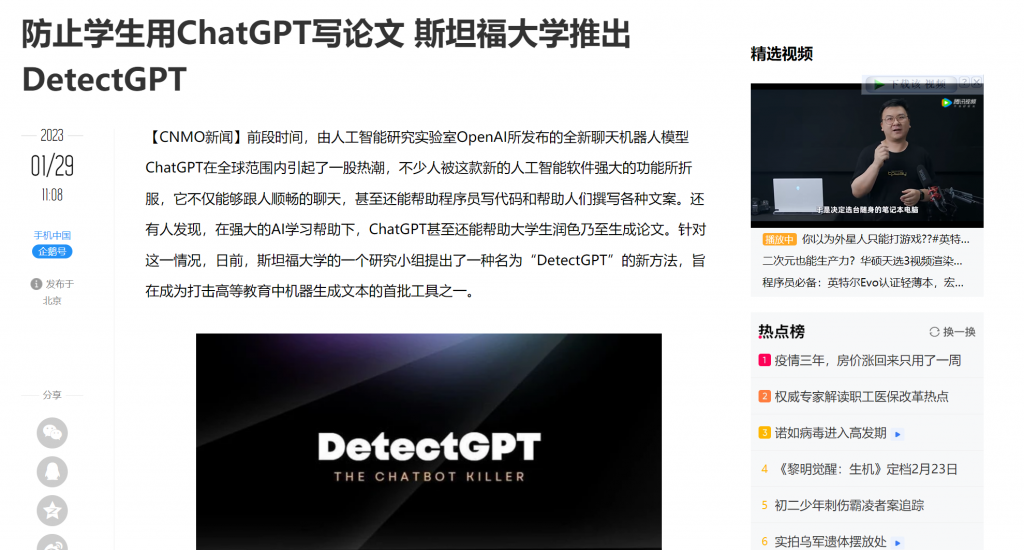Open hot item 诺如病毒进入高发期

(830, 432)
